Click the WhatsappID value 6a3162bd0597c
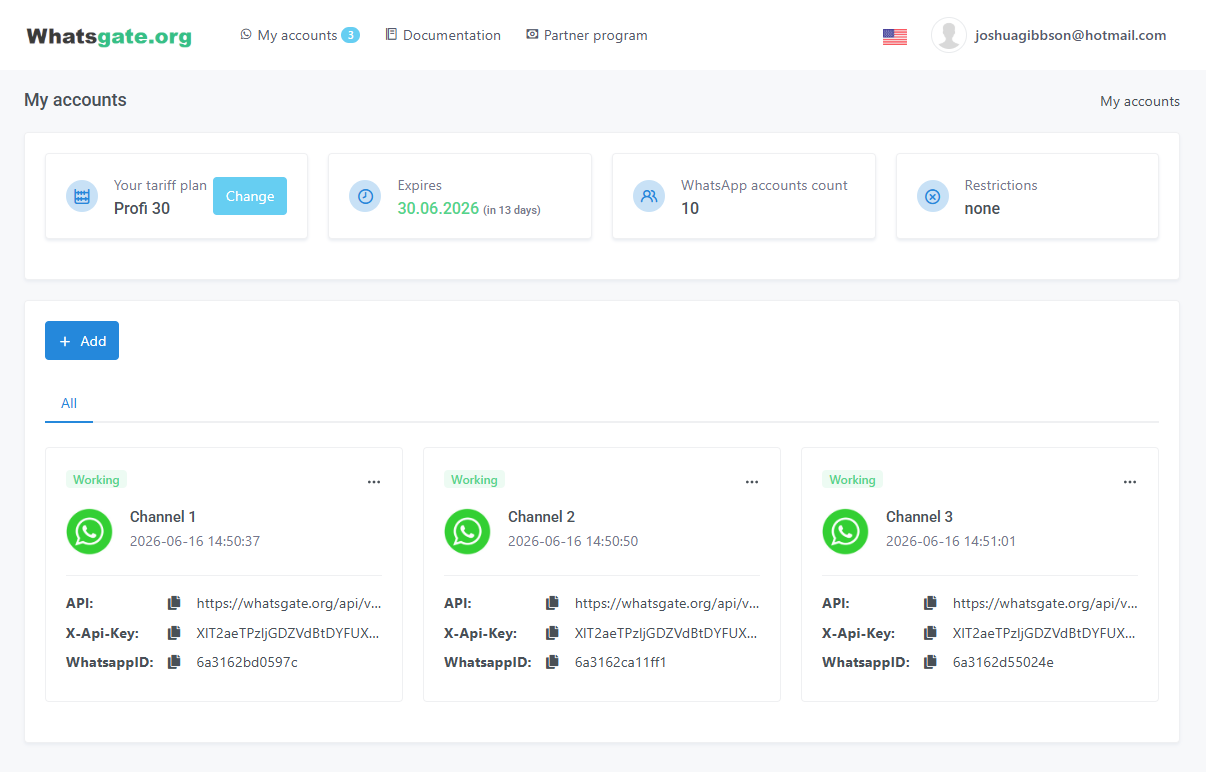Screen dimensions: 1206x772 coord(247,662)
